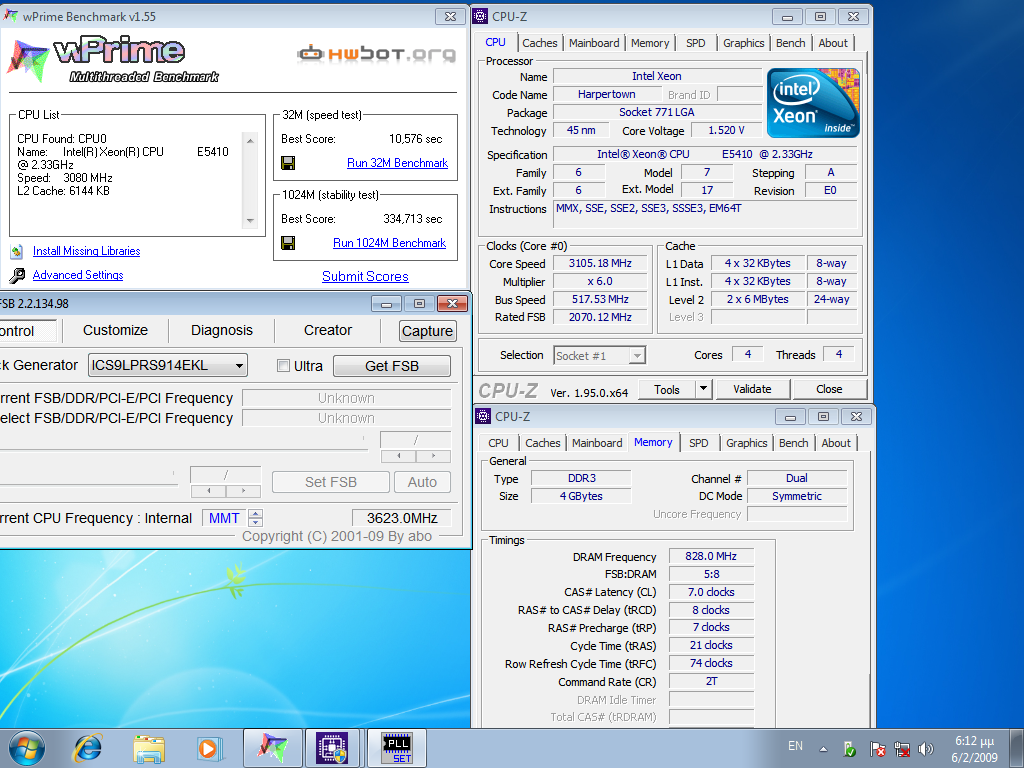This screenshot has width=1024, height=768.
Task: Click the Submit Scores link
Action: tap(365, 276)
